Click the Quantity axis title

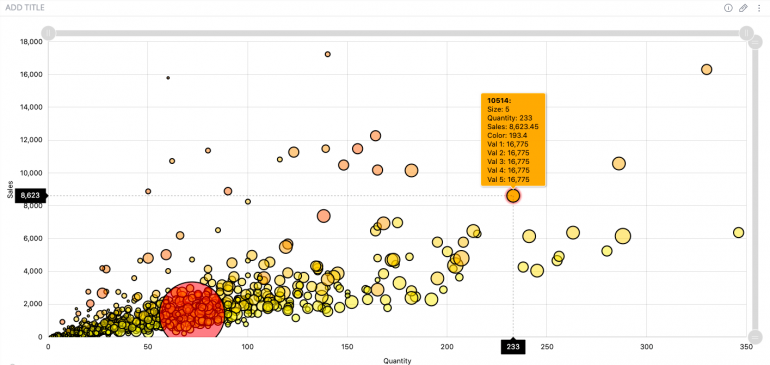397,361
